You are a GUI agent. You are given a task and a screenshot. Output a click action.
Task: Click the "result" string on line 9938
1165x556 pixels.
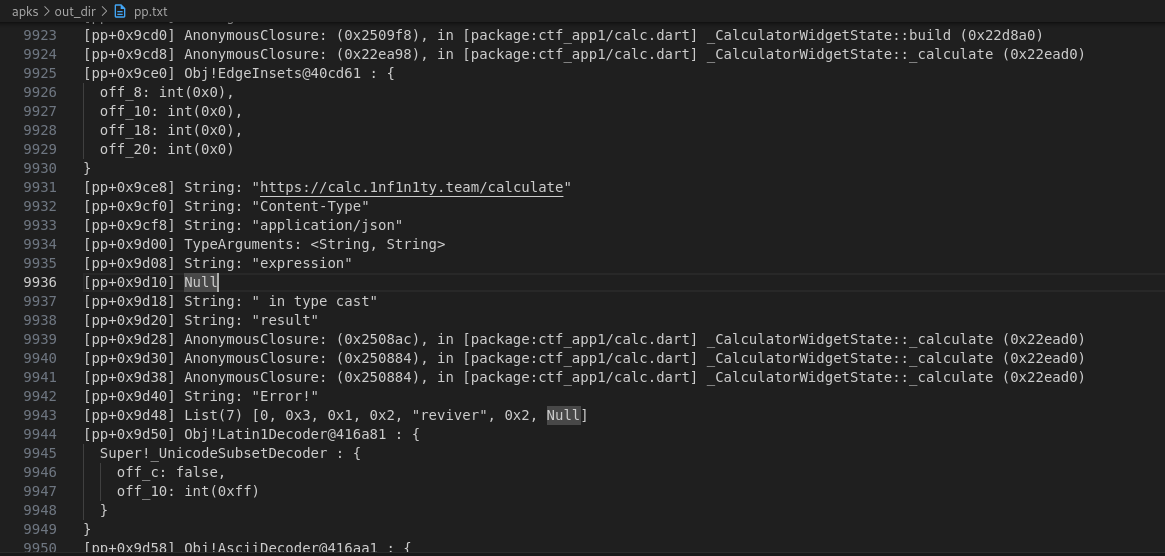tap(285, 320)
